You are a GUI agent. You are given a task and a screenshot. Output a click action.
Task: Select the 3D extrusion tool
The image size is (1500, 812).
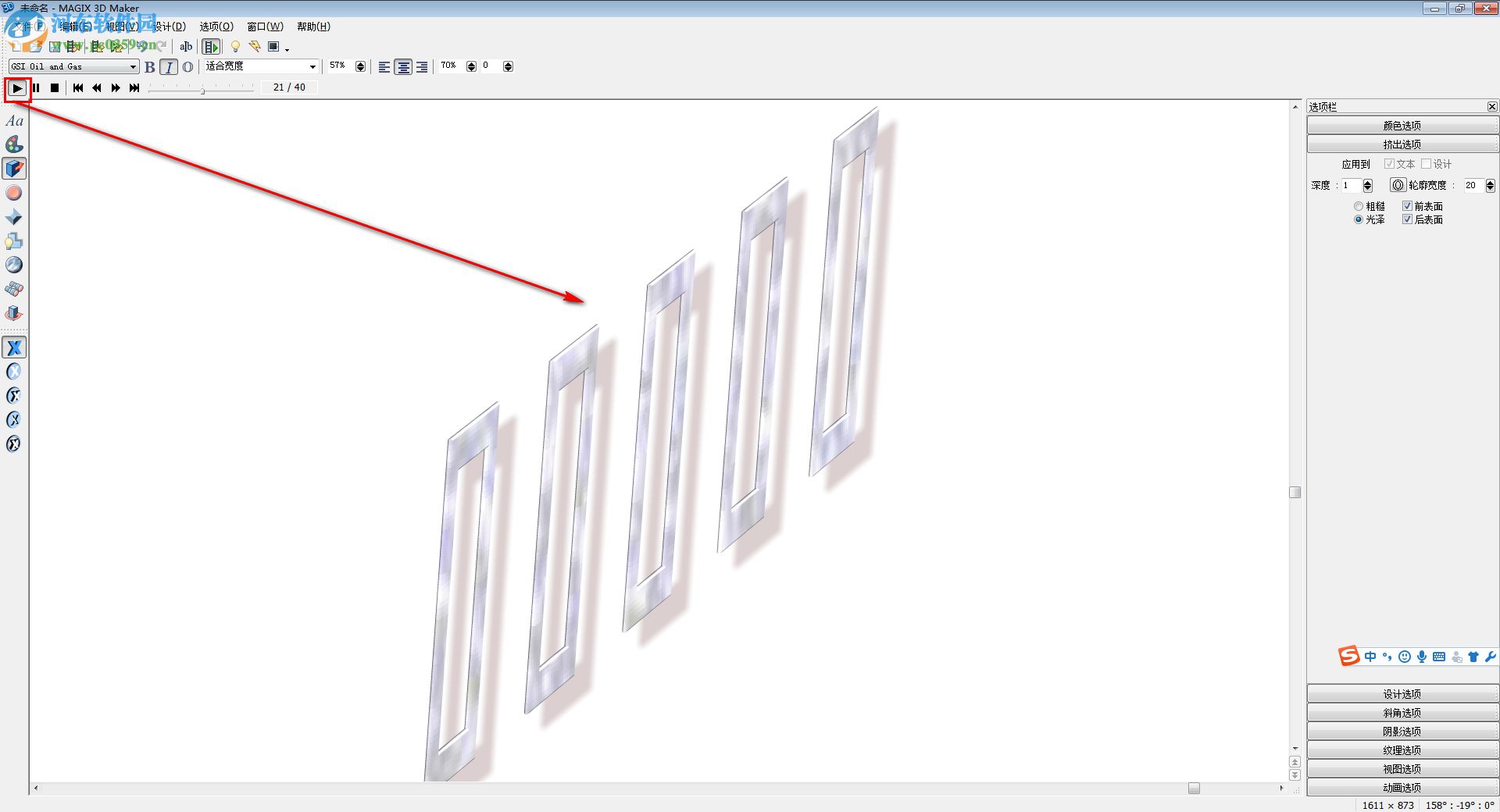pos(14,168)
